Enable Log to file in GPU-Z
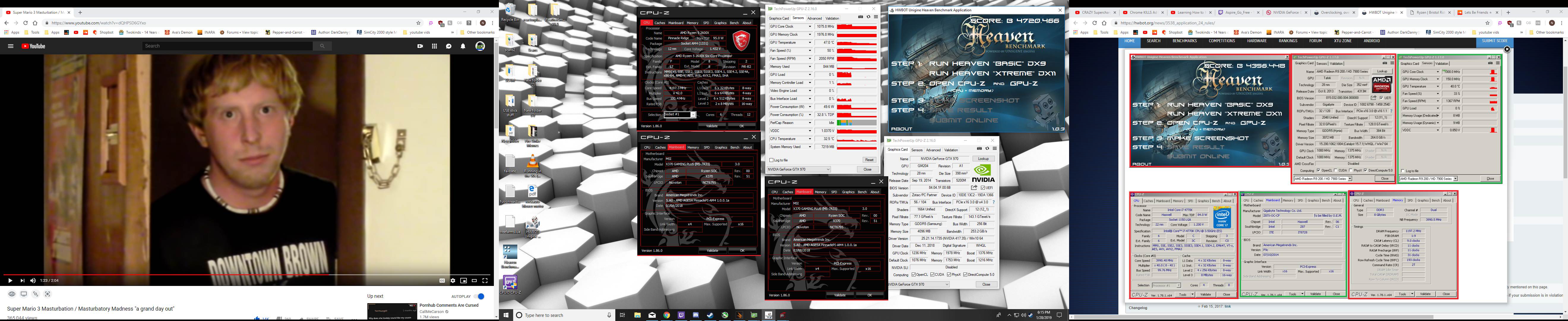Viewport: 1568px width, 321px height. pos(772,160)
